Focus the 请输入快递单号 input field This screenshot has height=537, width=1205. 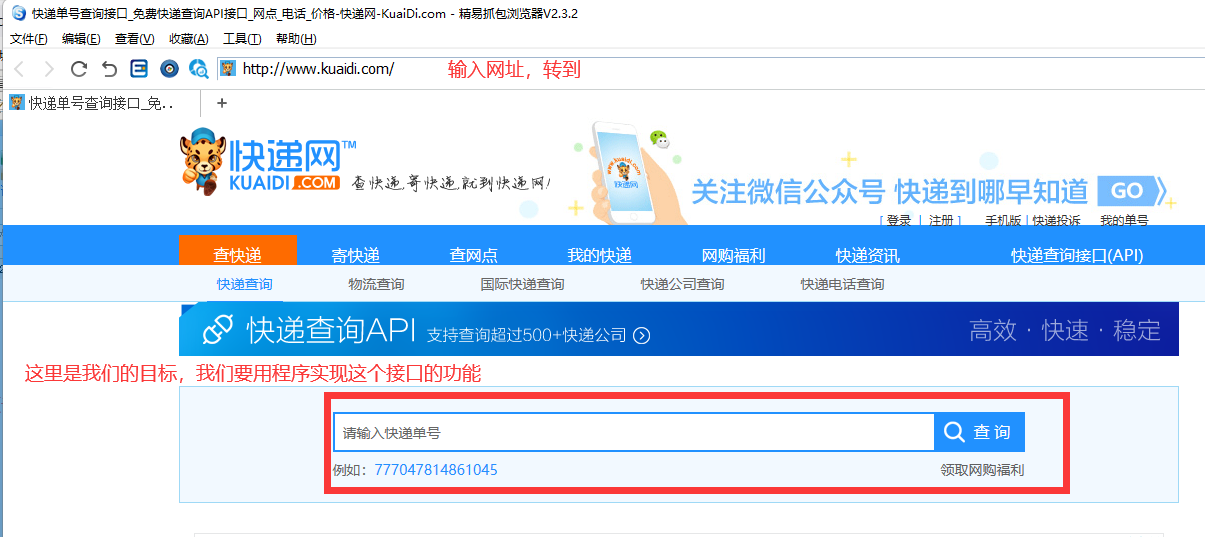pos(633,433)
